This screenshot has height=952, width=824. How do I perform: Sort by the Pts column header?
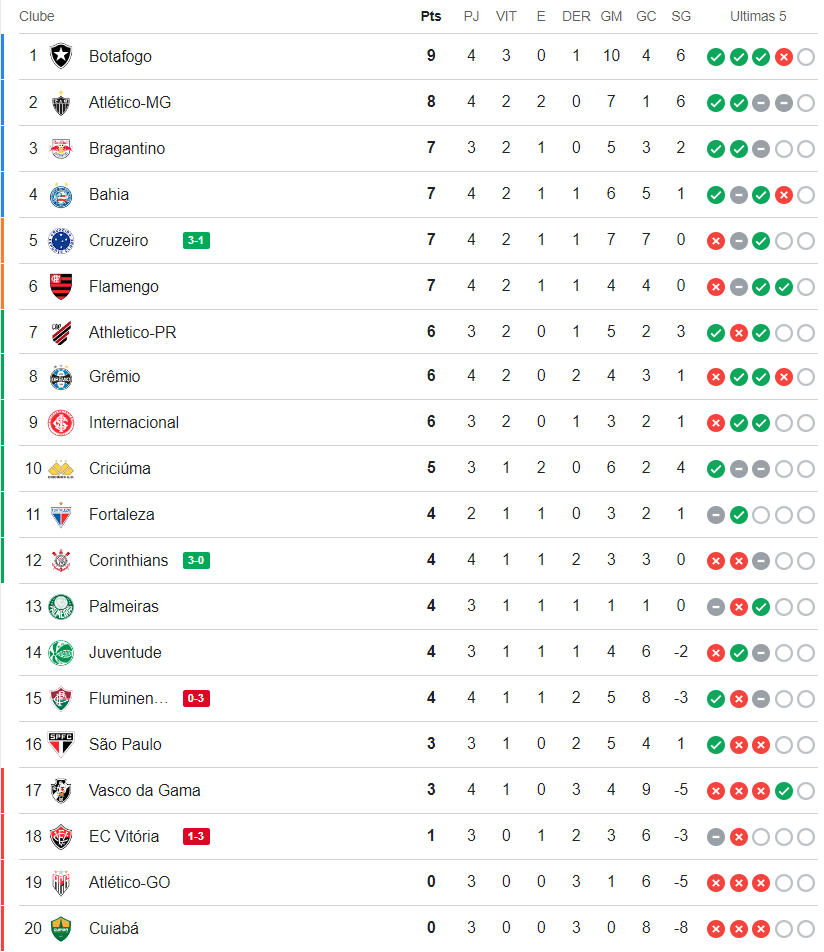pos(431,16)
